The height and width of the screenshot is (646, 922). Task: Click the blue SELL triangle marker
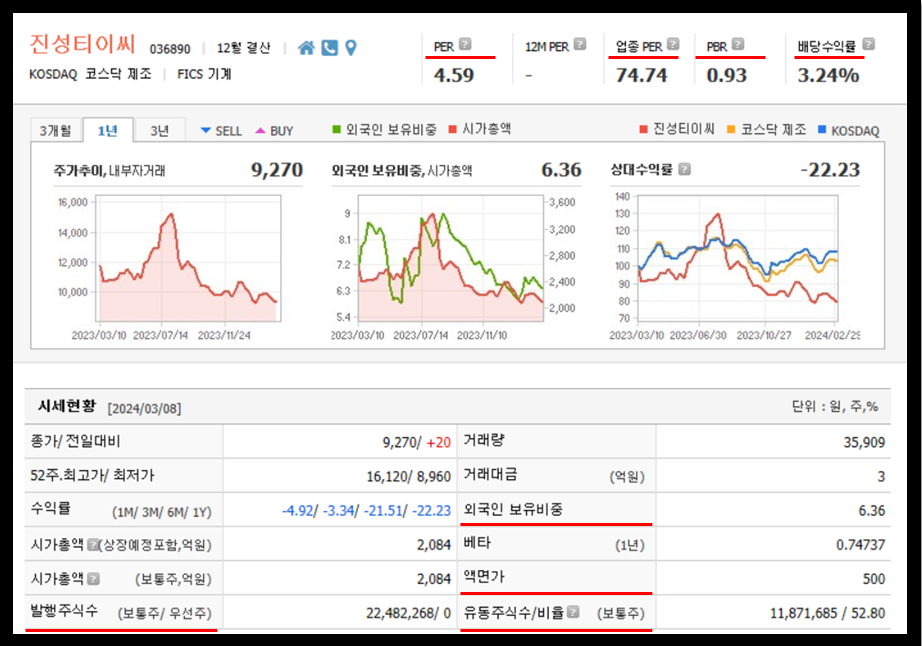(x=206, y=130)
